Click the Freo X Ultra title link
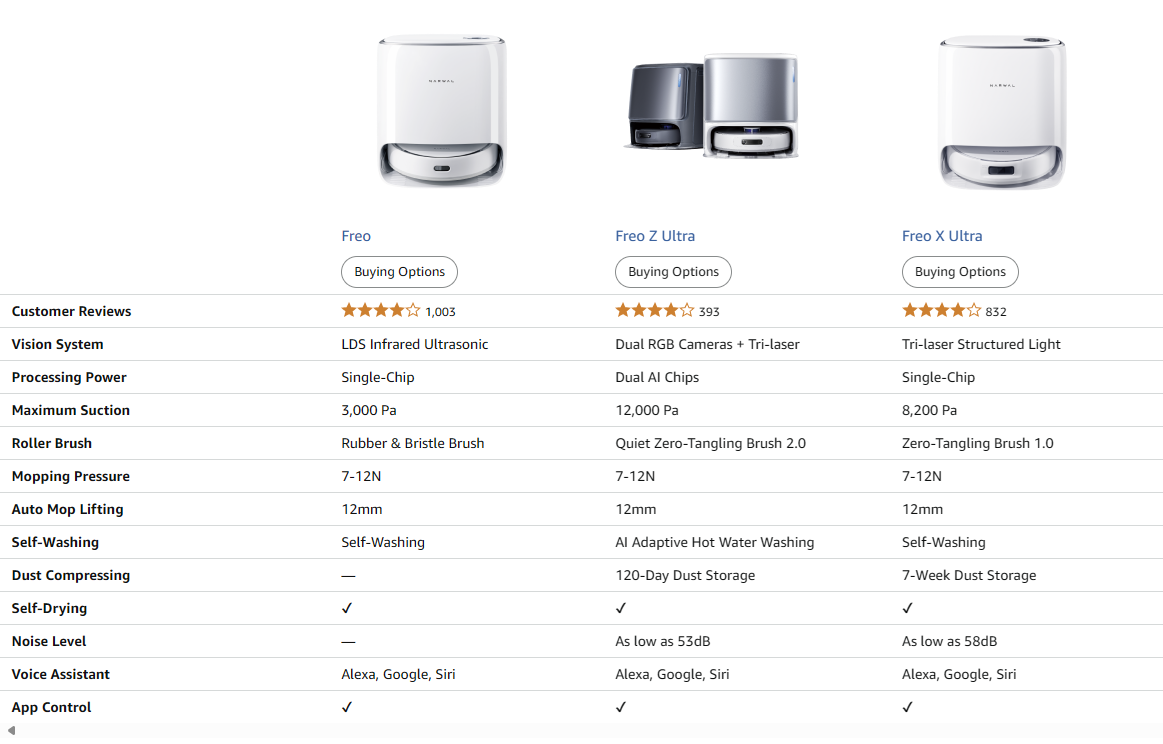Screen dimensions: 1163x744 tap(942, 236)
